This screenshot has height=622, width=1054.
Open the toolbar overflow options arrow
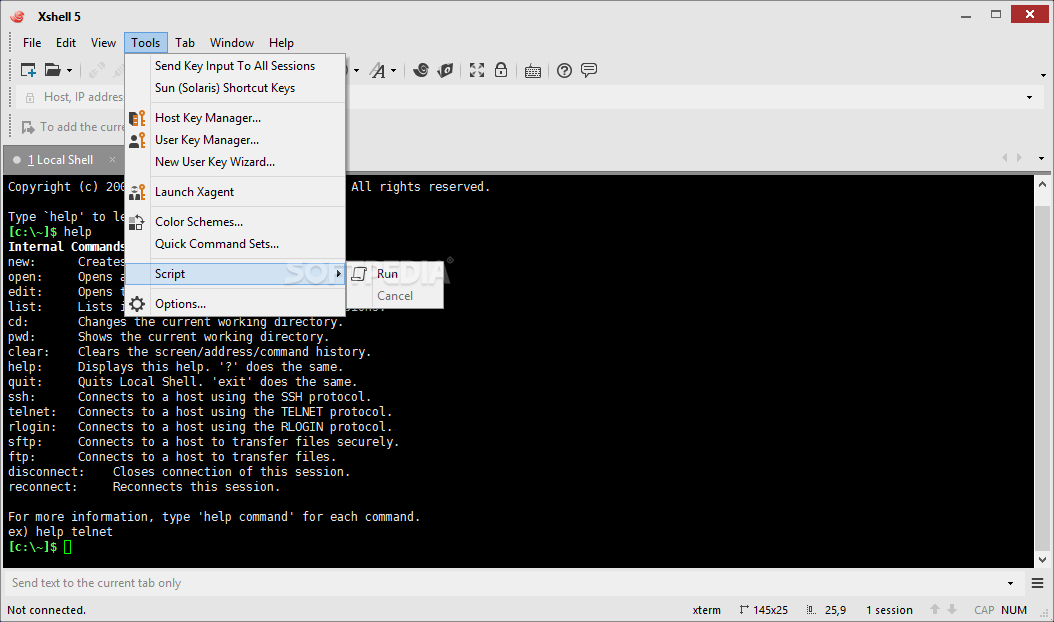coord(1043,75)
